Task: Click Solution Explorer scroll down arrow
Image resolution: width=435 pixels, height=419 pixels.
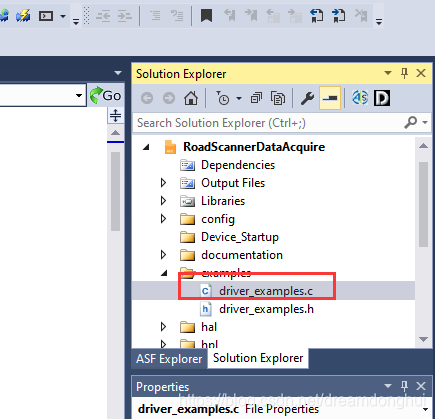Action: point(423,339)
